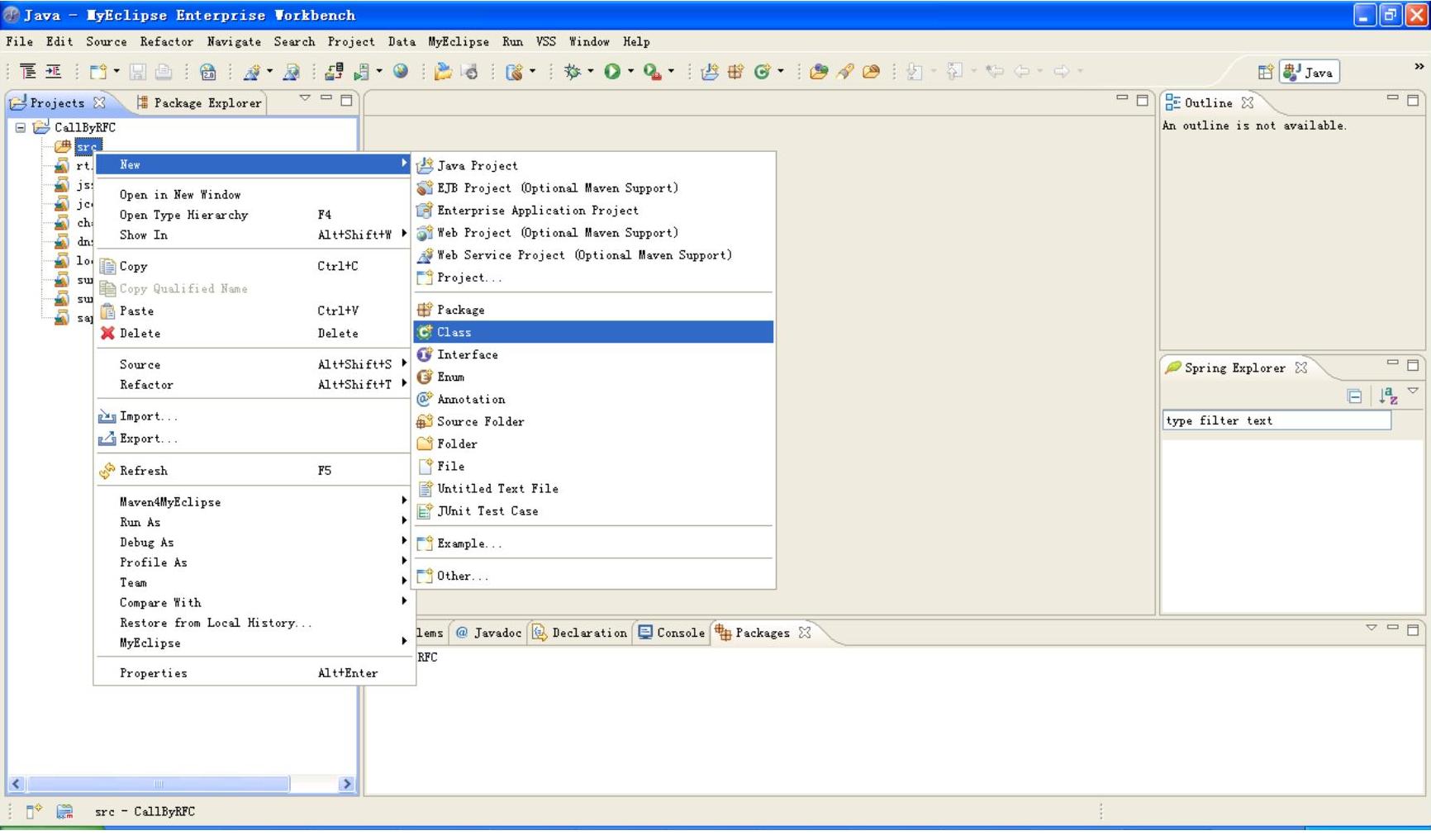
Task: Click the Back navigation arrow icon
Action: coord(1022,72)
